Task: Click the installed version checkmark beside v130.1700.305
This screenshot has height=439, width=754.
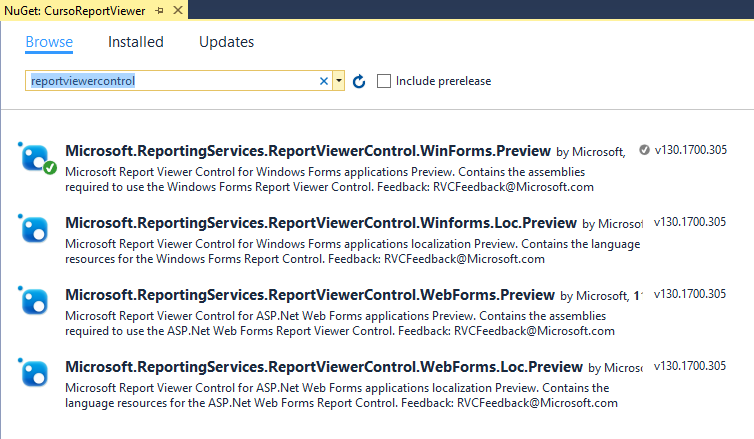Action: pyautogui.click(x=644, y=151)
